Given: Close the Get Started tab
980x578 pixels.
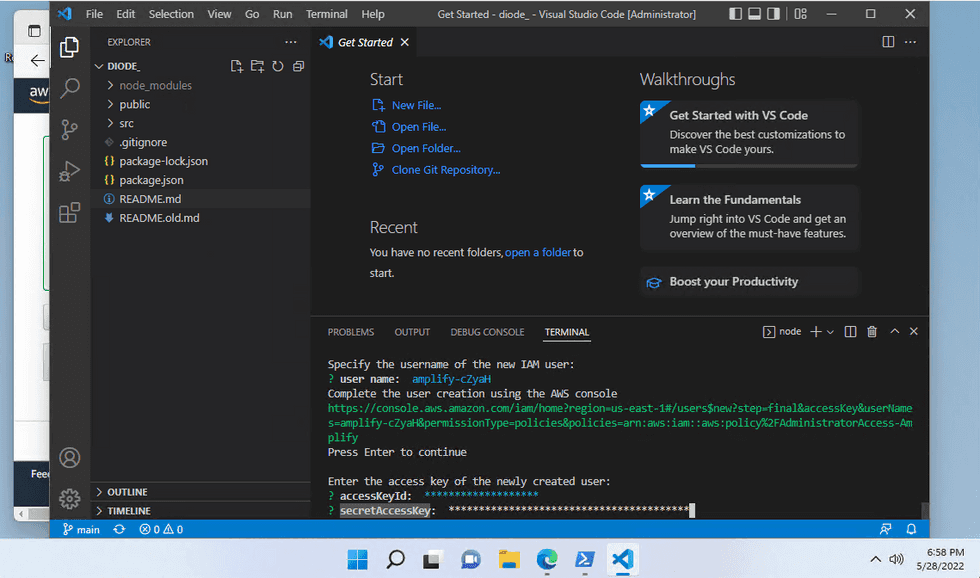Looking at the screenshot, I should (x=405, y=42).
